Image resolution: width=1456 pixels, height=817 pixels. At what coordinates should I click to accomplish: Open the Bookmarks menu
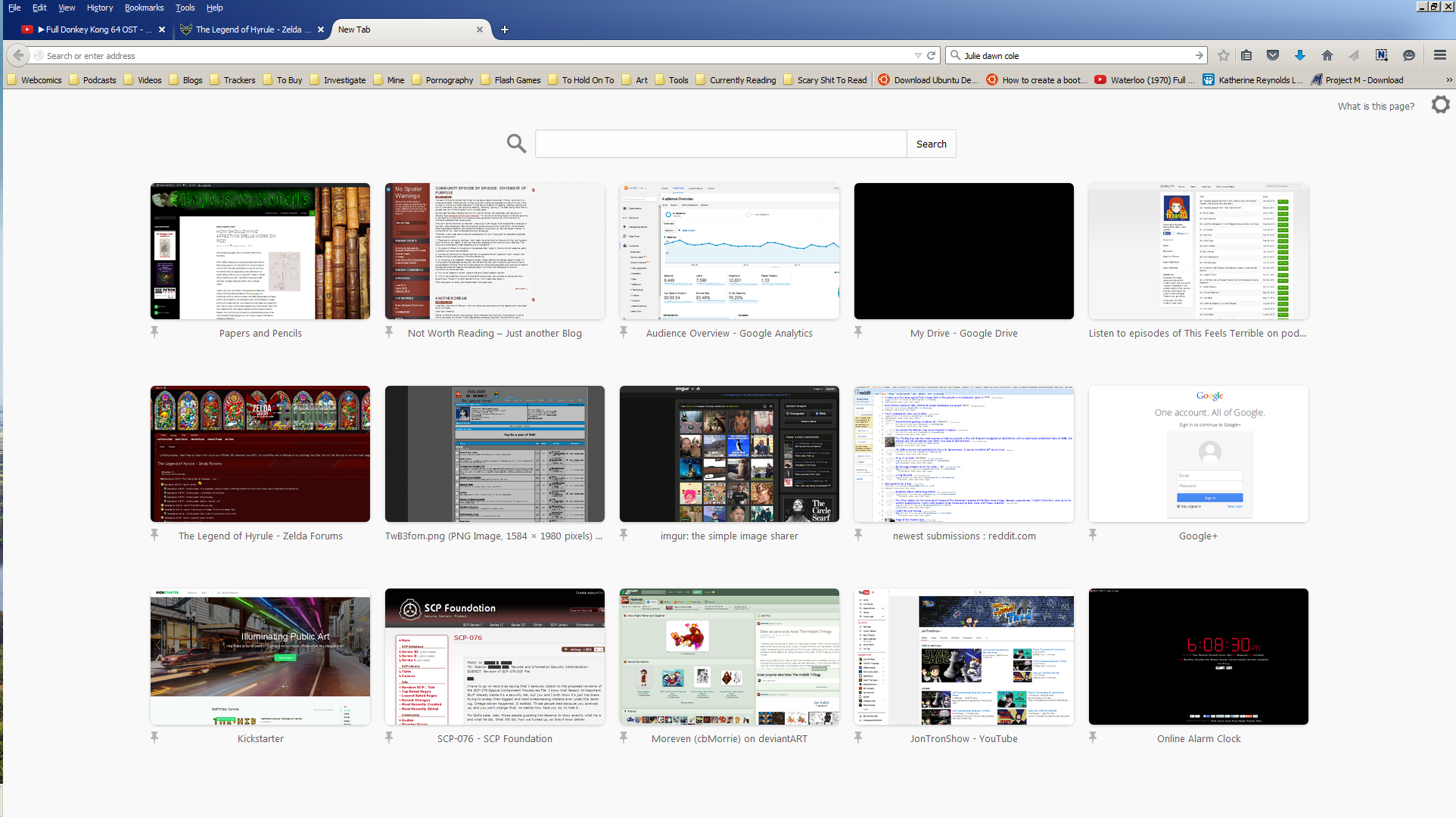point(144,8)
